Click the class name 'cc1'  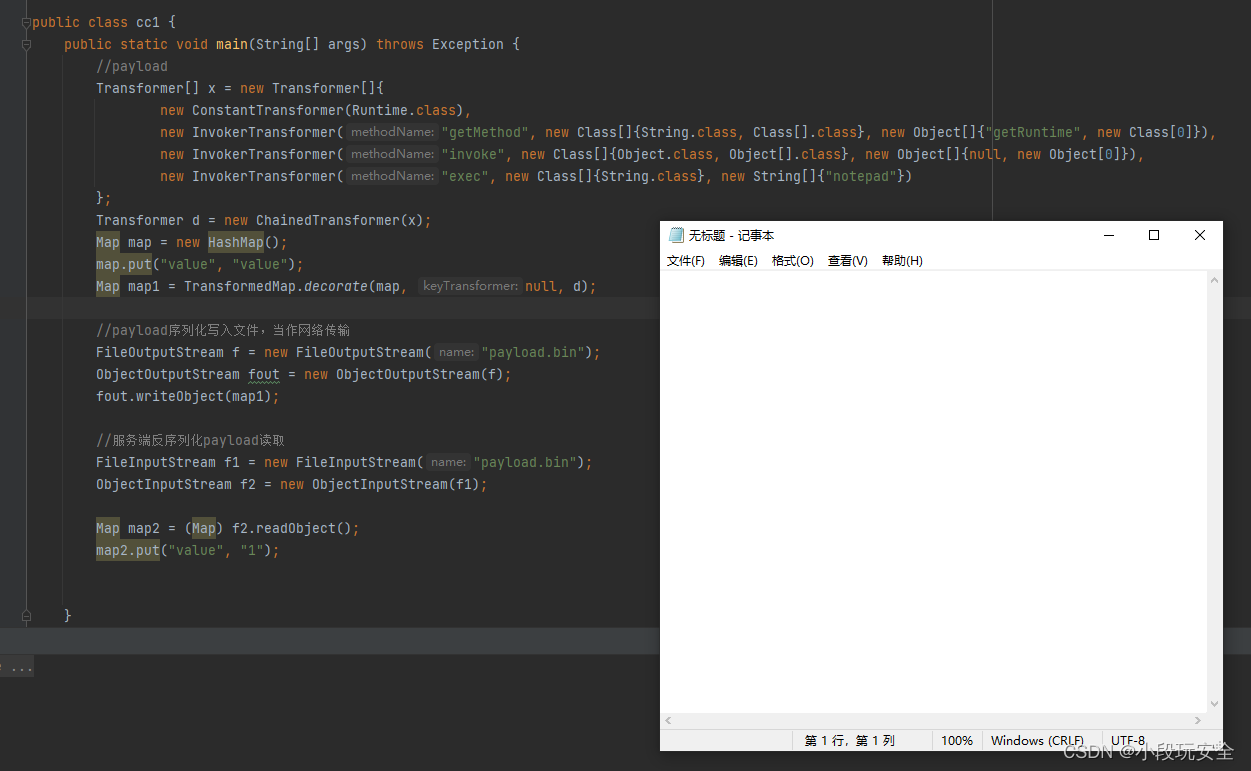148,22
